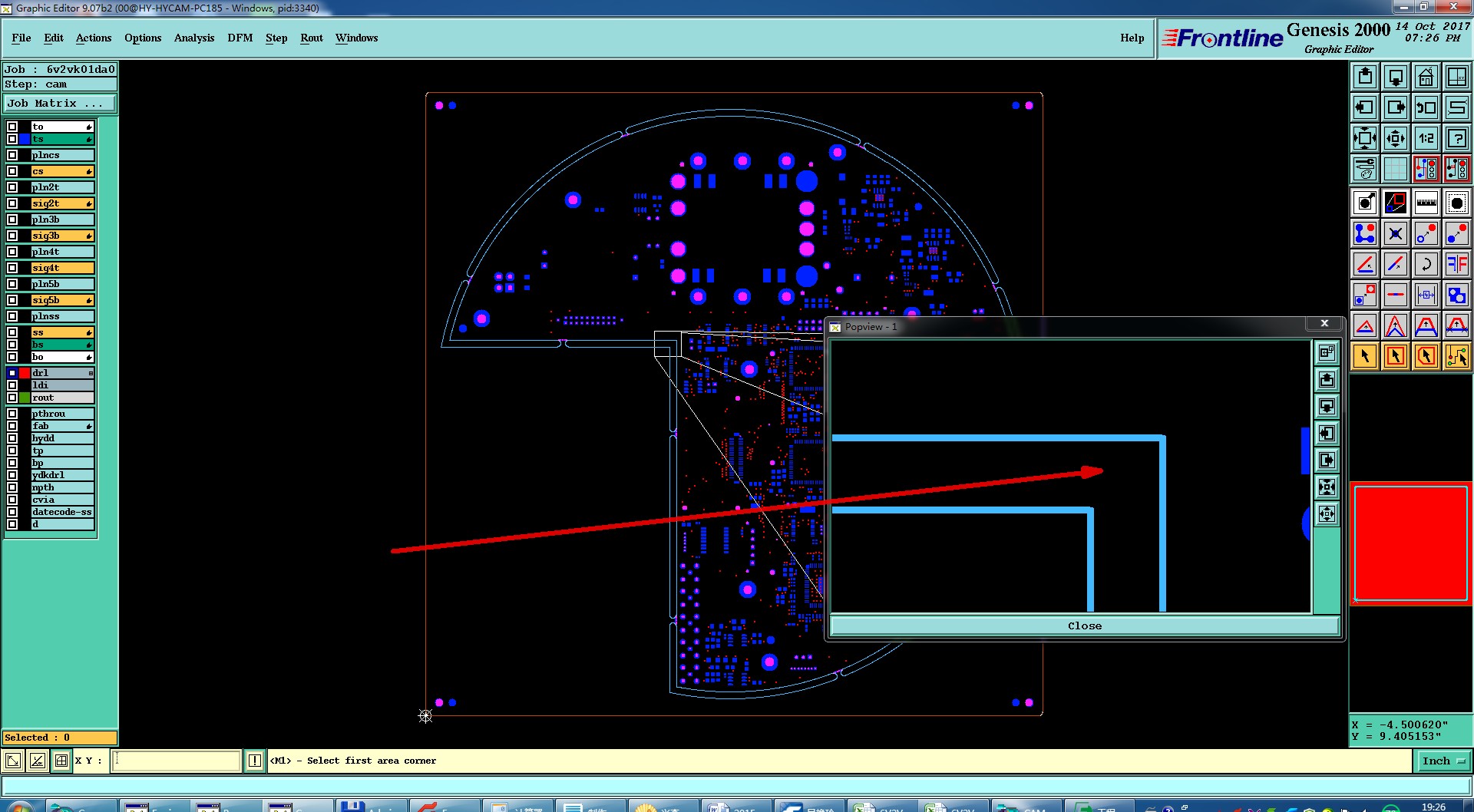Screen dimensions: 1474x812
Task: Click pan up icon in Popview window
Action: pyautogui.click(x=1327, y=380)
